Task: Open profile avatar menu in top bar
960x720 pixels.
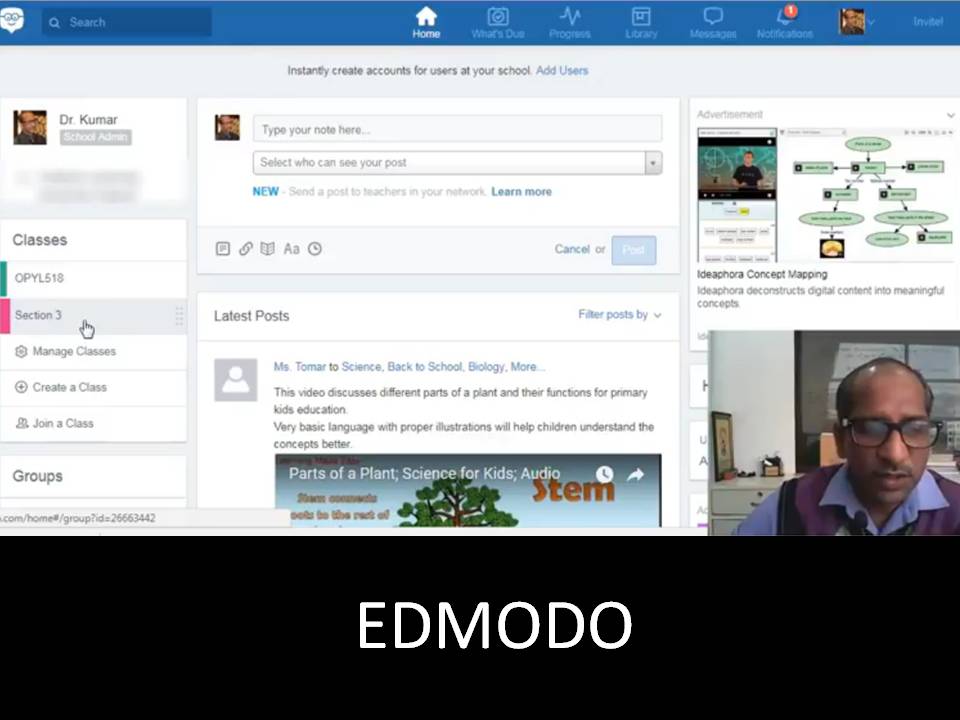Action: click(856, 22)
